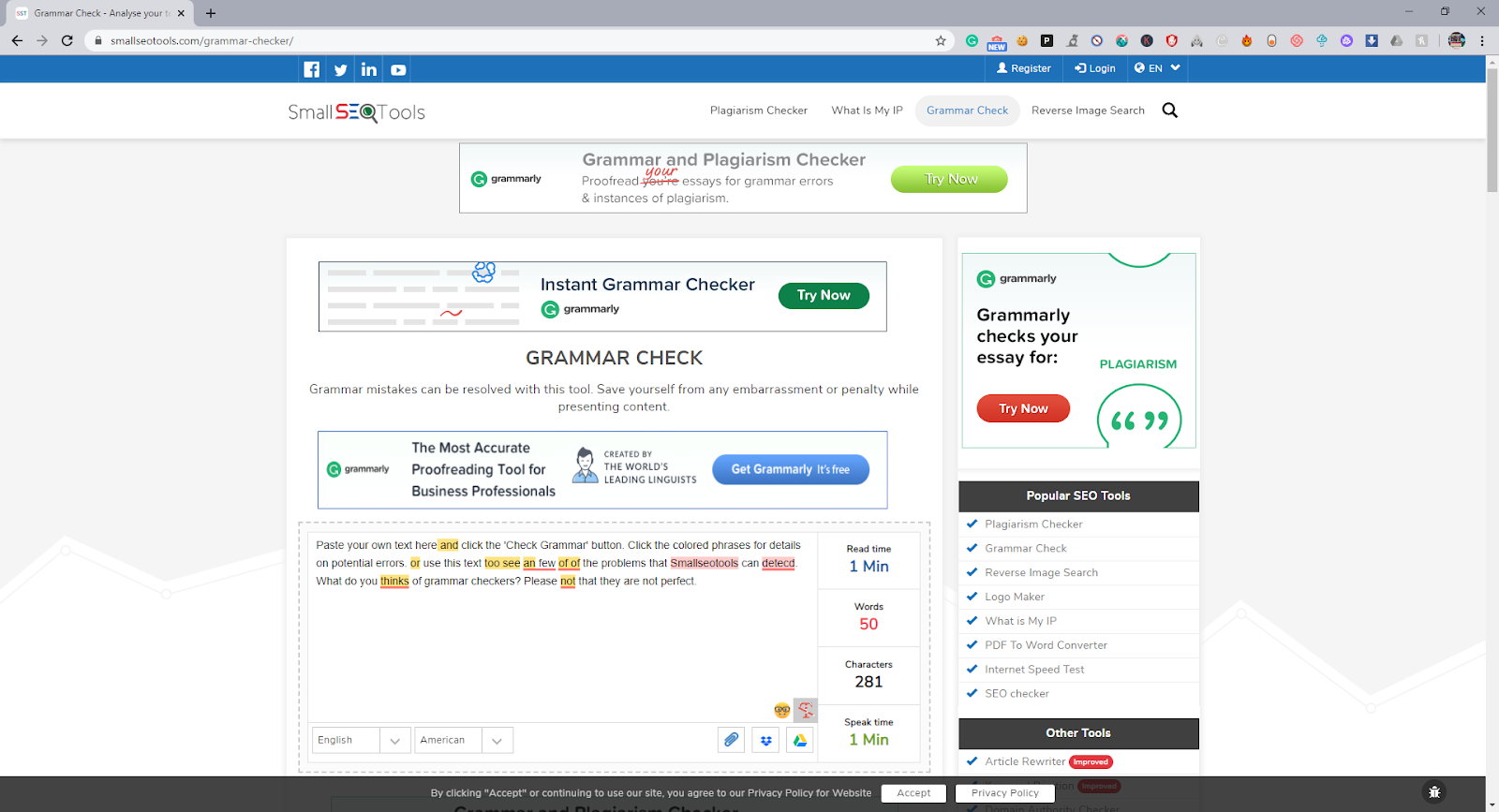The width and height of the screenshot is (1499, 812).
Task: Attach a file with the paperclip icon
Action: (x=732, y=740)
